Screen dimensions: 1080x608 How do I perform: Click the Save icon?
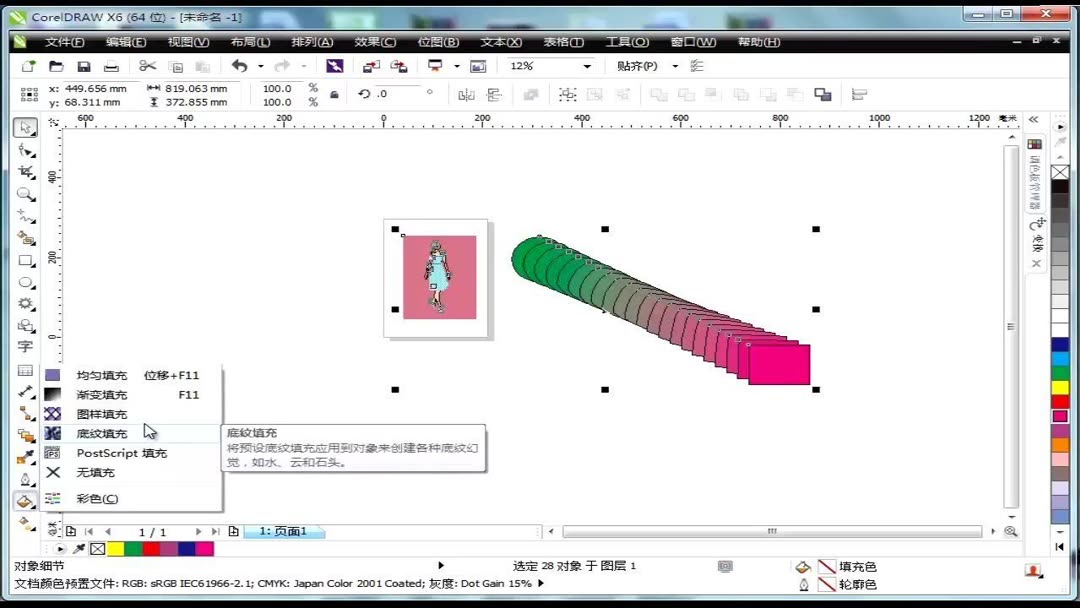84,65
